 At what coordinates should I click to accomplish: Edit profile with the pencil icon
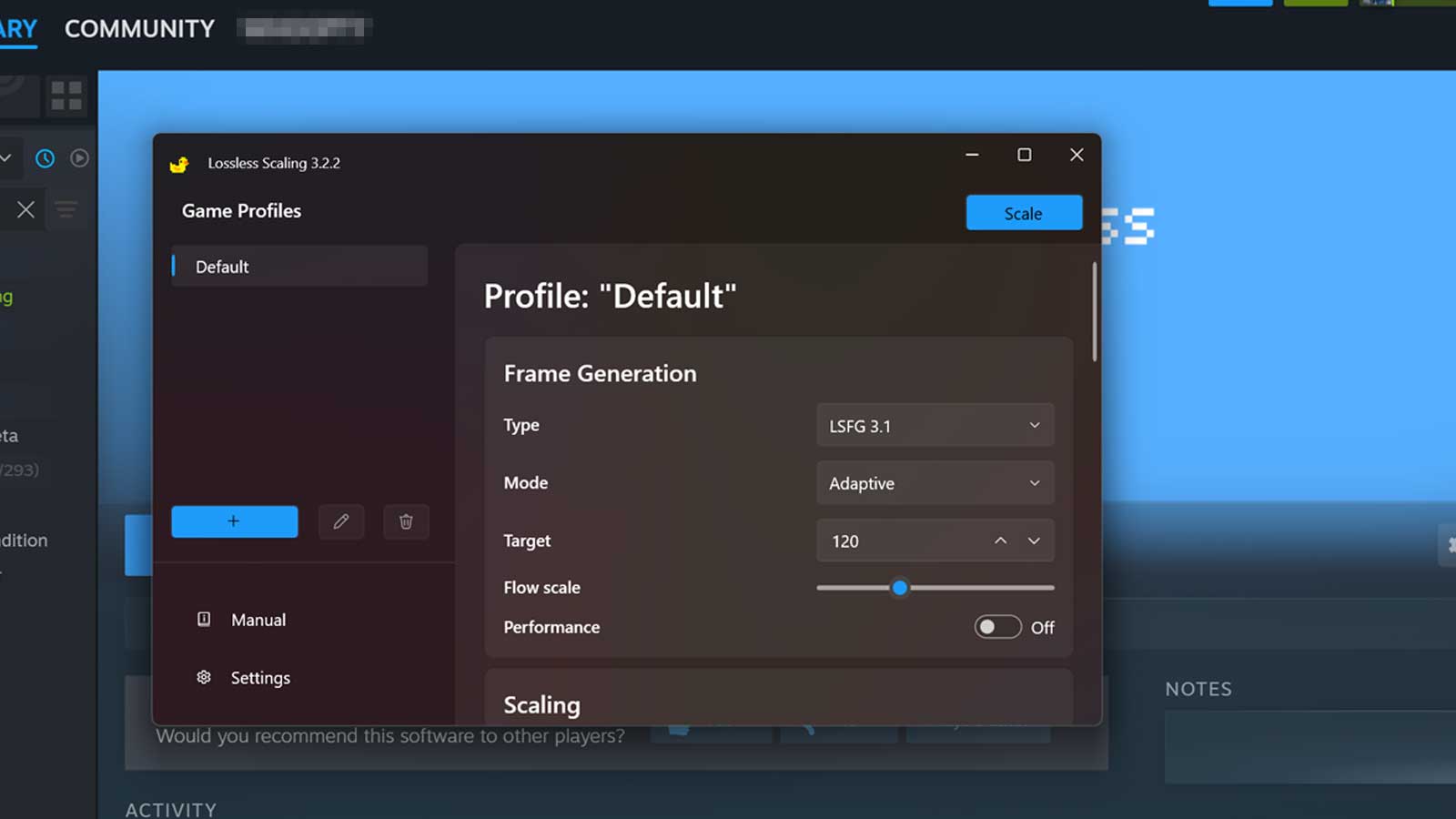click(341, 521)
